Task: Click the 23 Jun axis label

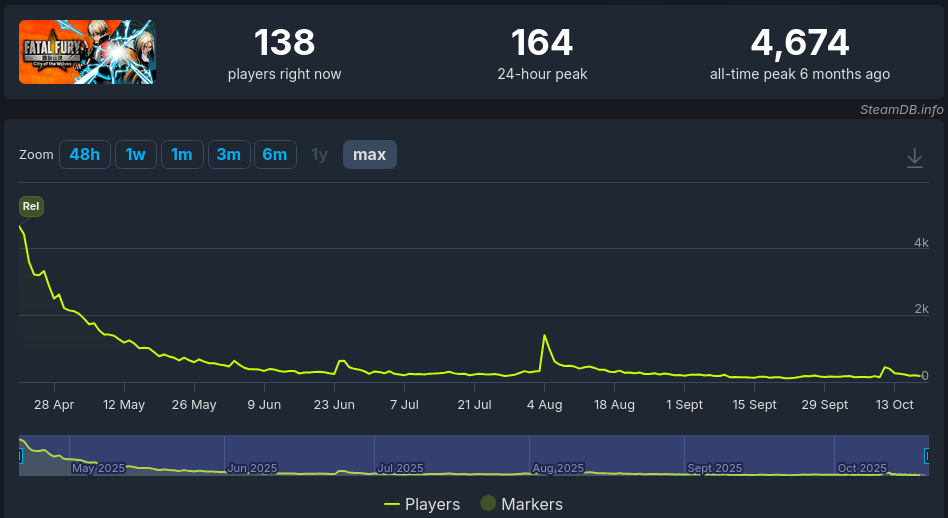Action: pos(334,405)
